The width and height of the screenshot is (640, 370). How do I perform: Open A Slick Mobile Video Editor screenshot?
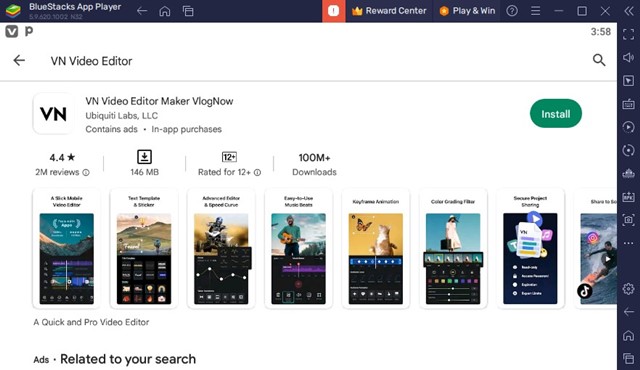click(x=67, y=248)
